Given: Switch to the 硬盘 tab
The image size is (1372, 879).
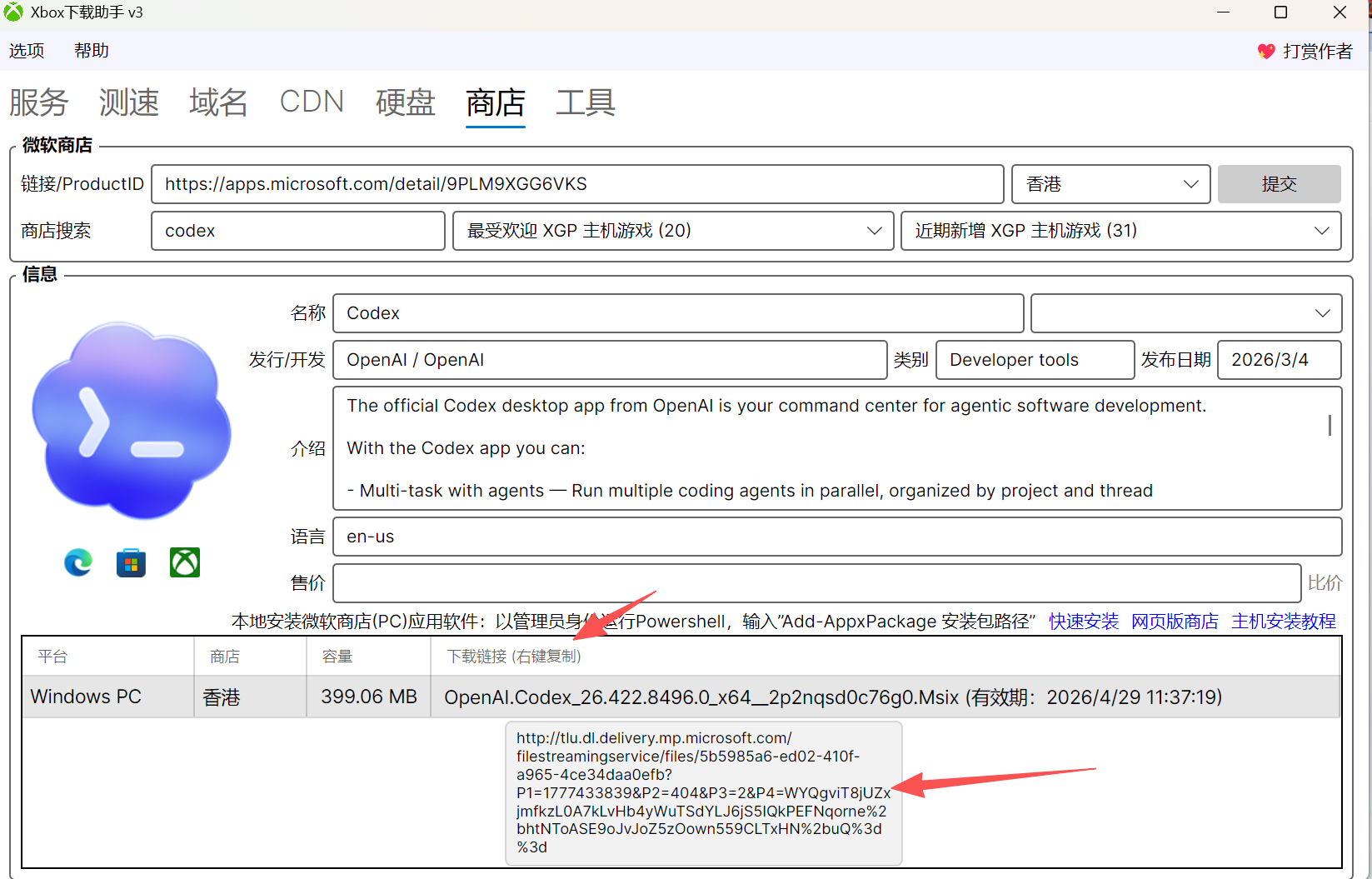Looking at the screenshot, I should [x=406, y=102].
